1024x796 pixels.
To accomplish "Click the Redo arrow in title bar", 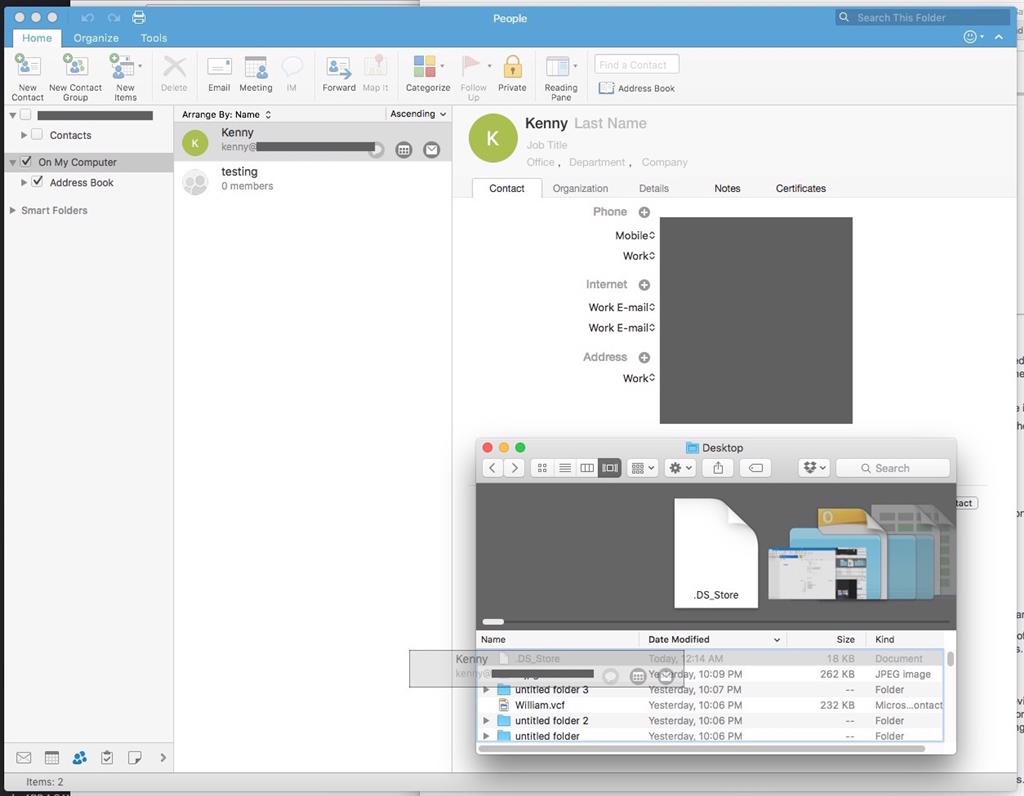I will point(114,18).
